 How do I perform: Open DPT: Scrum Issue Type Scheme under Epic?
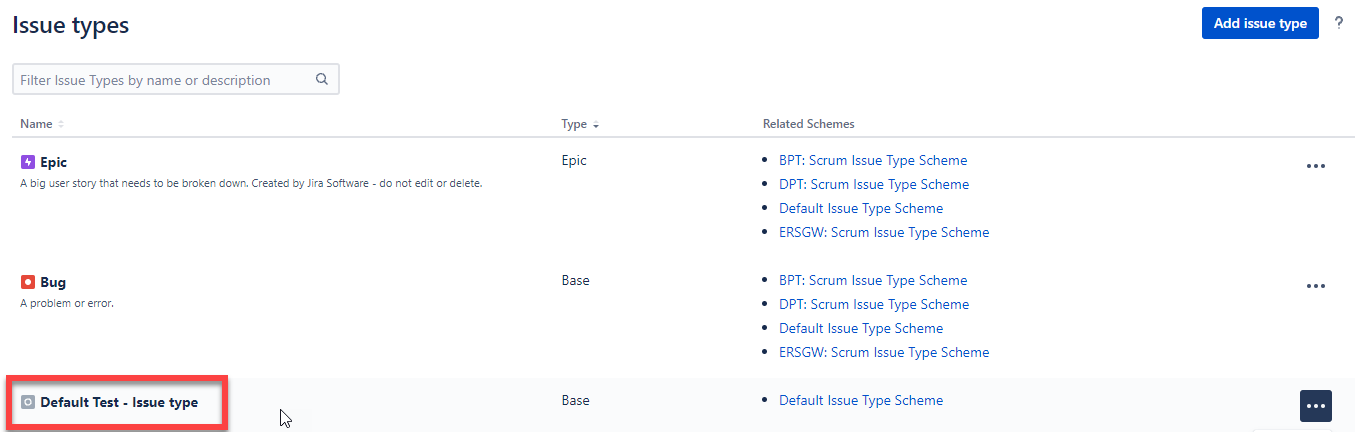tap(874, 184)
